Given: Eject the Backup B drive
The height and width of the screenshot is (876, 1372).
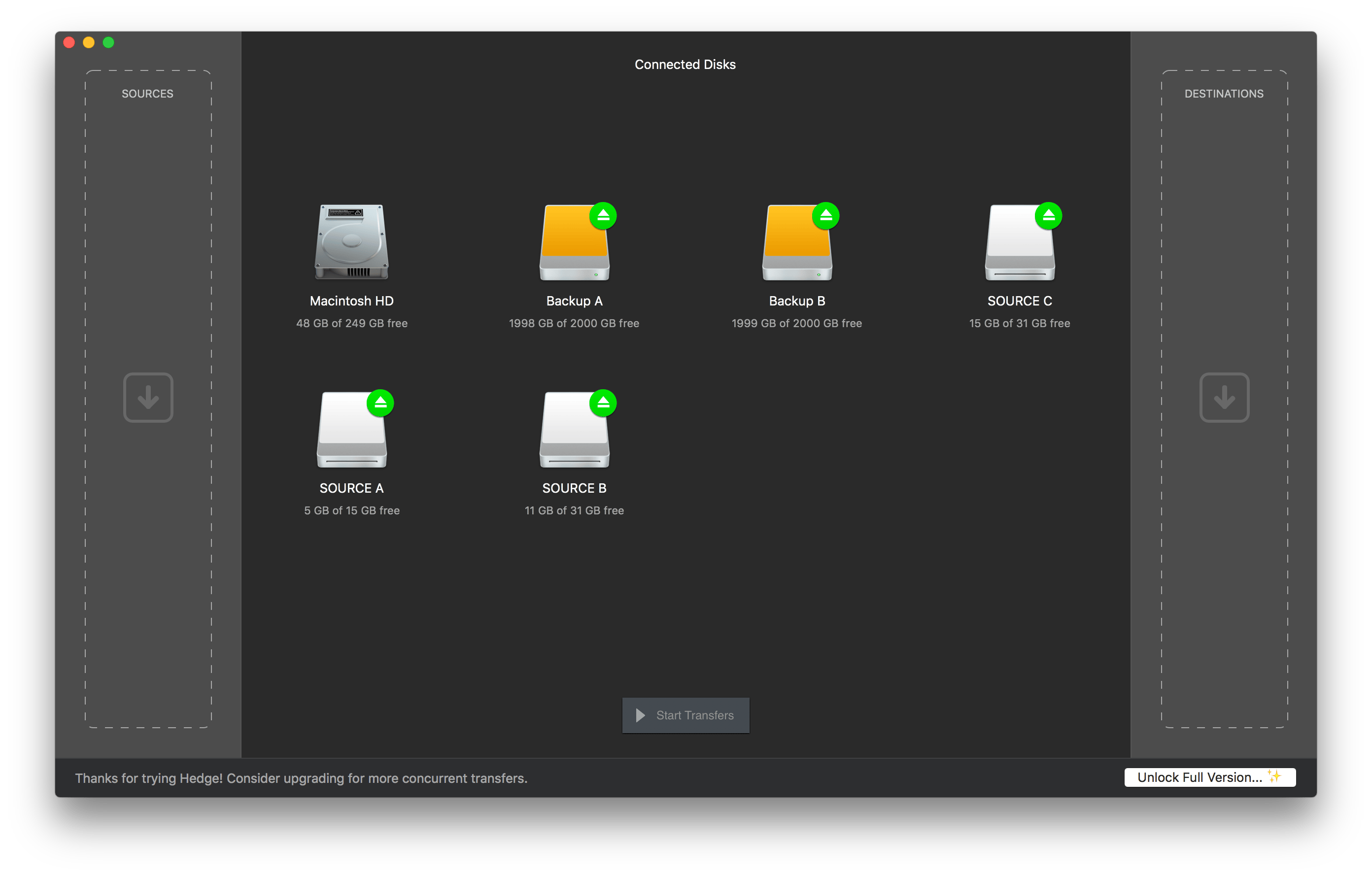Looking at the screenshot, I should click(x=826, y=216).
